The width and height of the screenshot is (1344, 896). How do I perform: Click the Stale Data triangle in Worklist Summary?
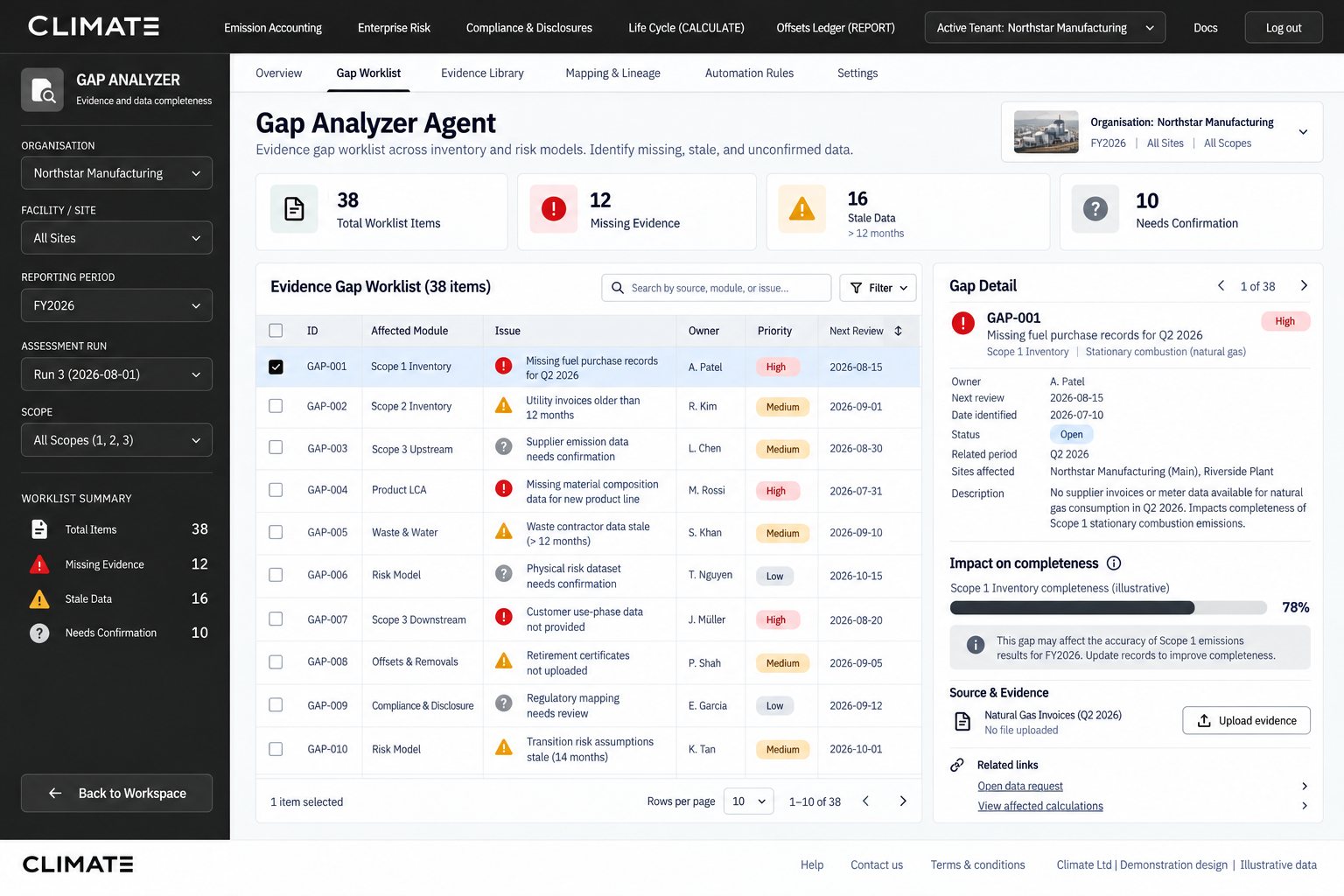(39, 598)
